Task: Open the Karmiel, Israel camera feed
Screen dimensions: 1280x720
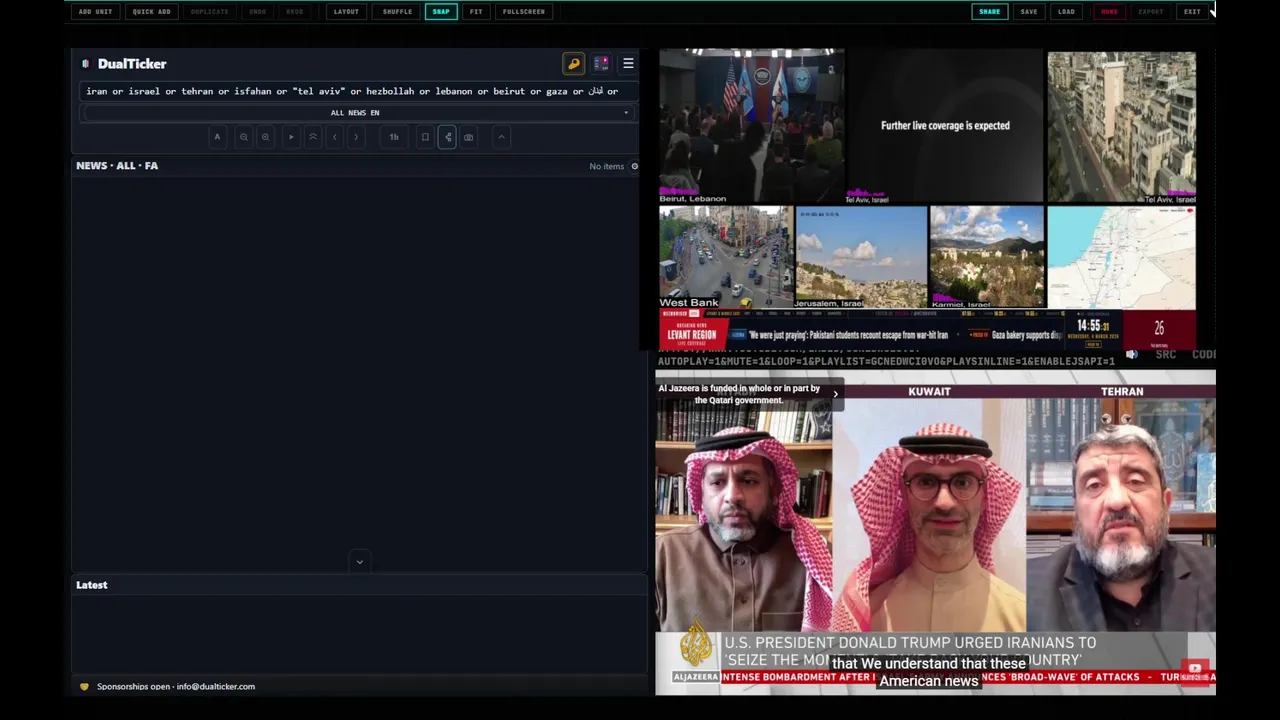Action: click(987, 257)
